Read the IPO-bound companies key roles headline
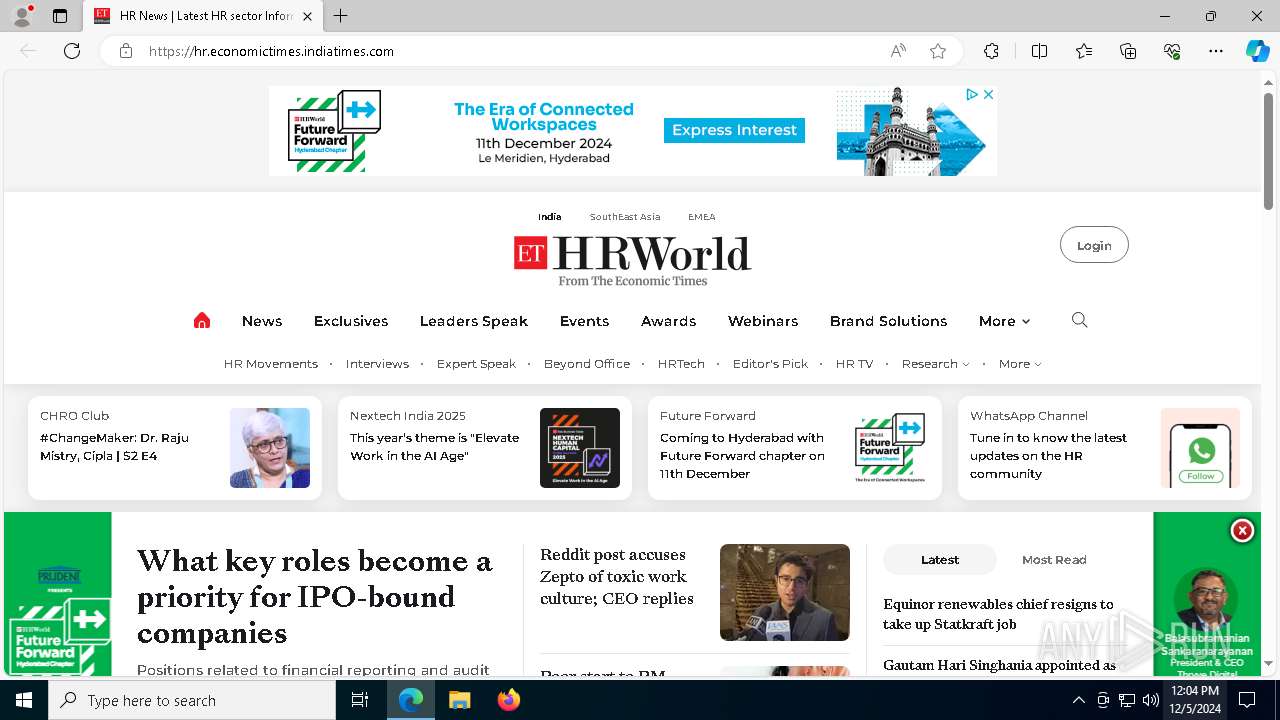Screen dimensions: 1280x720 (x=315, y=597)
